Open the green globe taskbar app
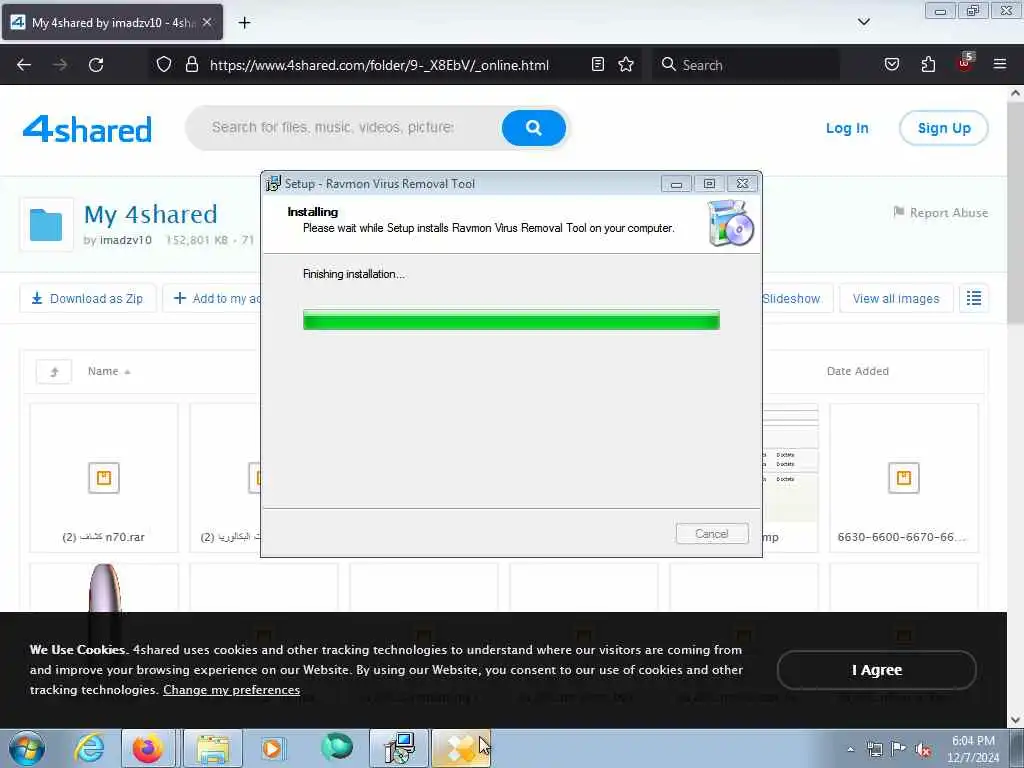The height and width of the screenshot is (768, 1024). point(337,747)
